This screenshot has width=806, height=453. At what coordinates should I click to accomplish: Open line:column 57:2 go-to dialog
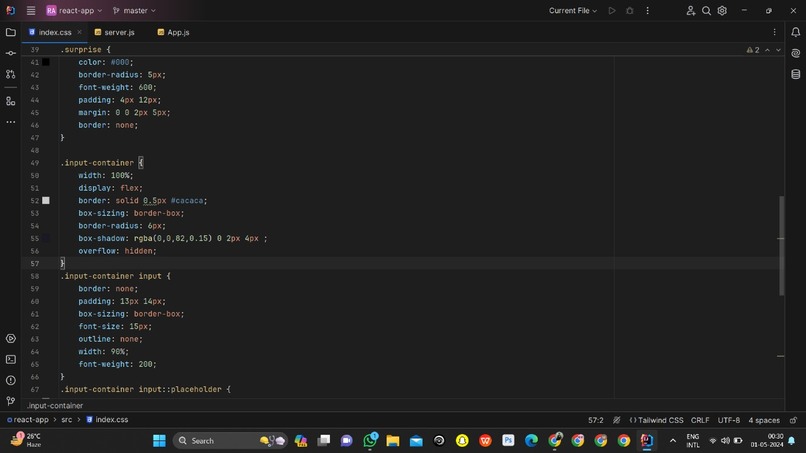596,420
